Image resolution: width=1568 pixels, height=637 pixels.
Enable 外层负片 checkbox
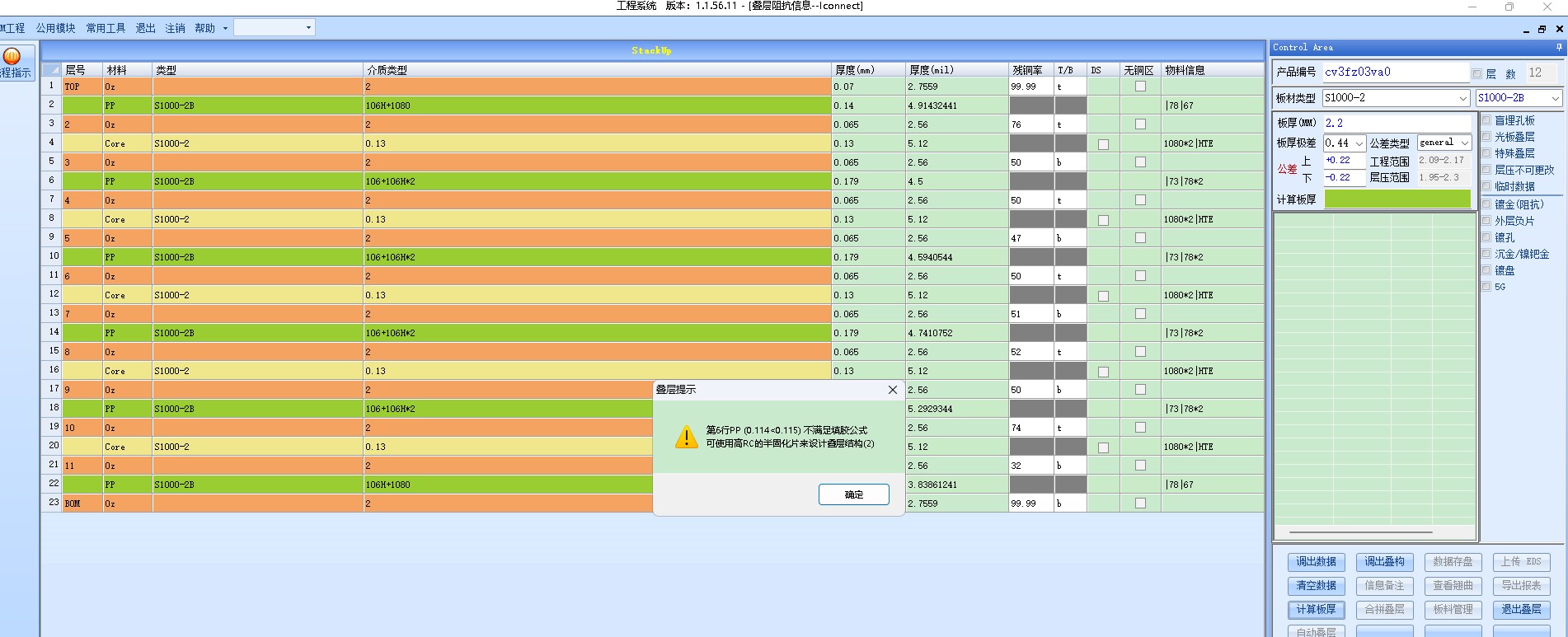1486,221
